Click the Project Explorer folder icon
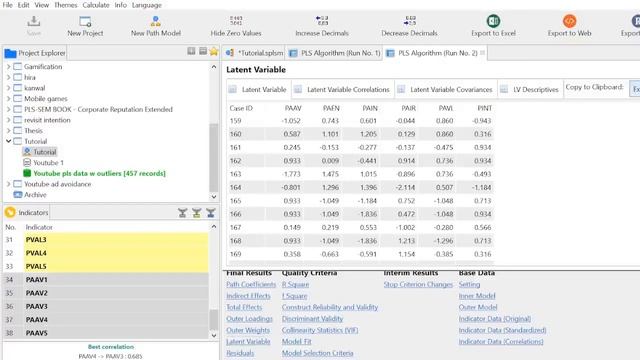The image size is (640, 360). point(10,53)
